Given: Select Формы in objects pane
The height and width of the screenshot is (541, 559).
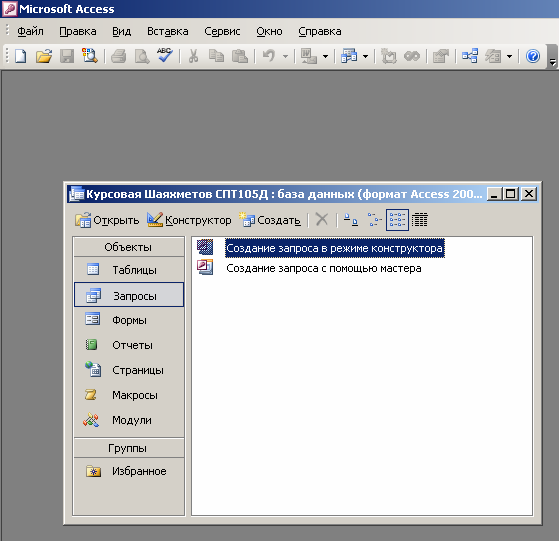Looking at the screenshot, I should click(x=129, y=320).
